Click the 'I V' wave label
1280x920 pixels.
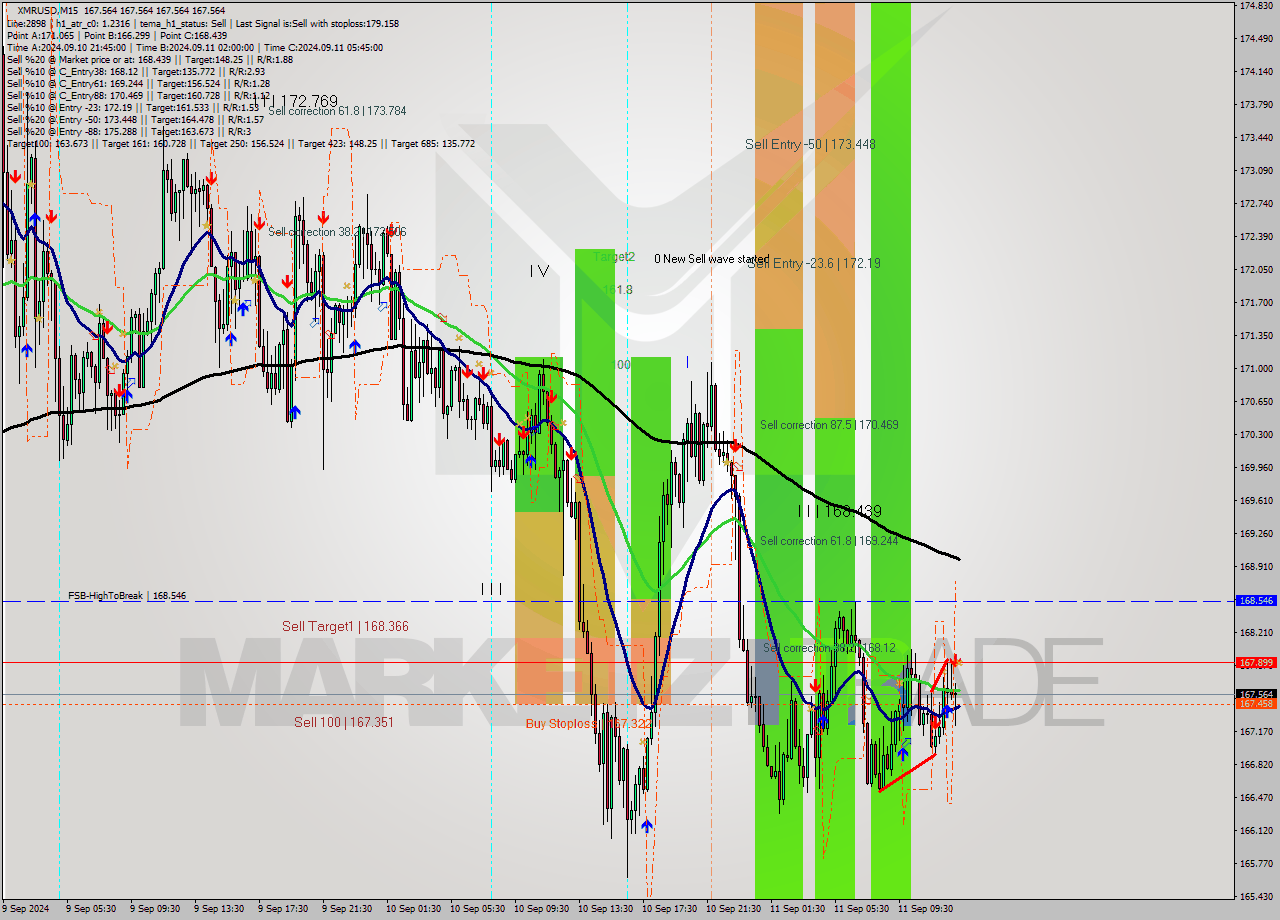click(539, 271)
